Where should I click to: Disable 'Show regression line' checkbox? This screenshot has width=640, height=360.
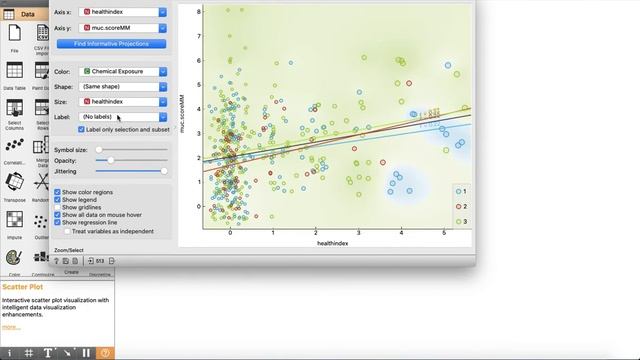click(57, 222)
